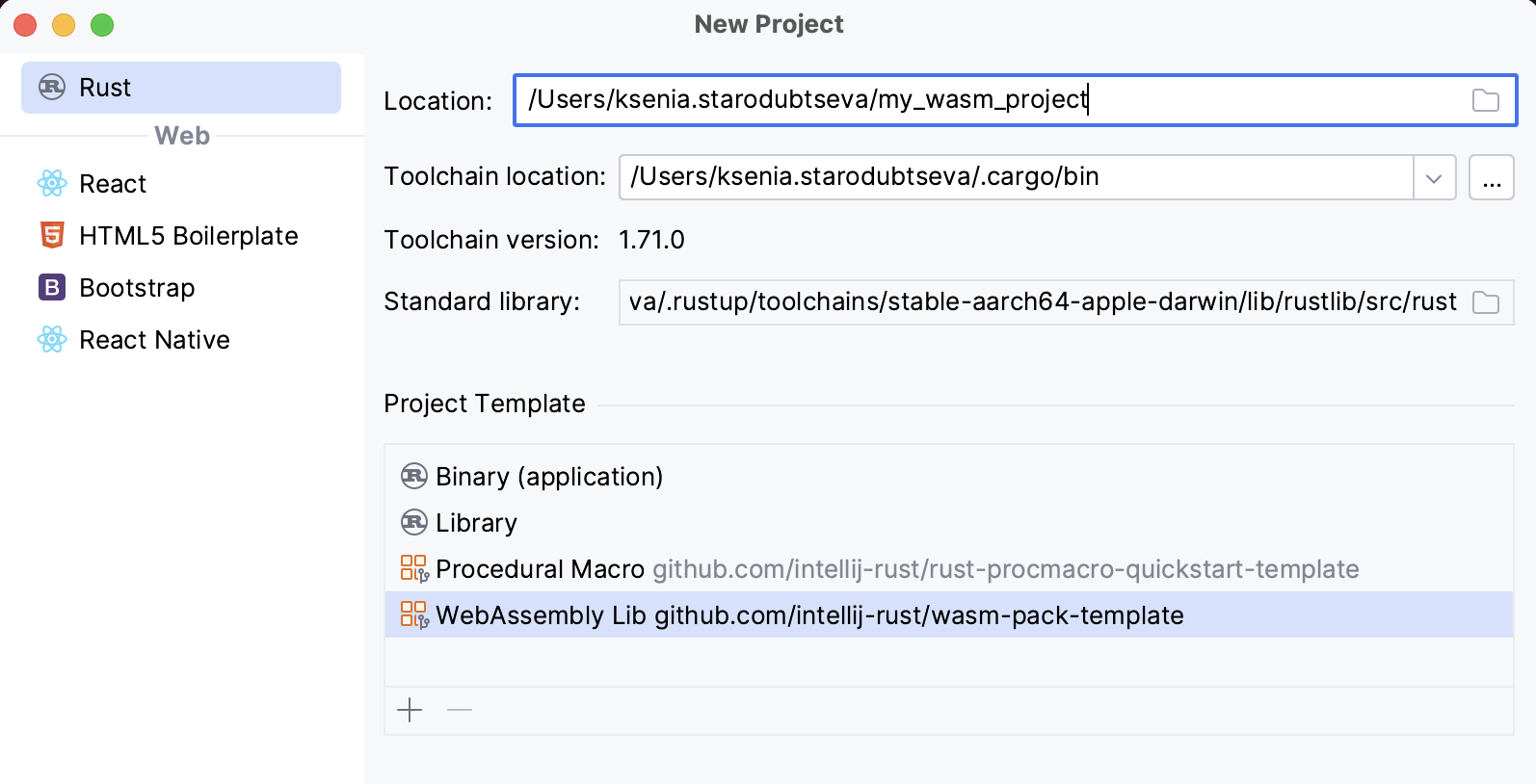Select the Rust project type
The width and height of the screenshot is (1536, 784).
point(181,88)
